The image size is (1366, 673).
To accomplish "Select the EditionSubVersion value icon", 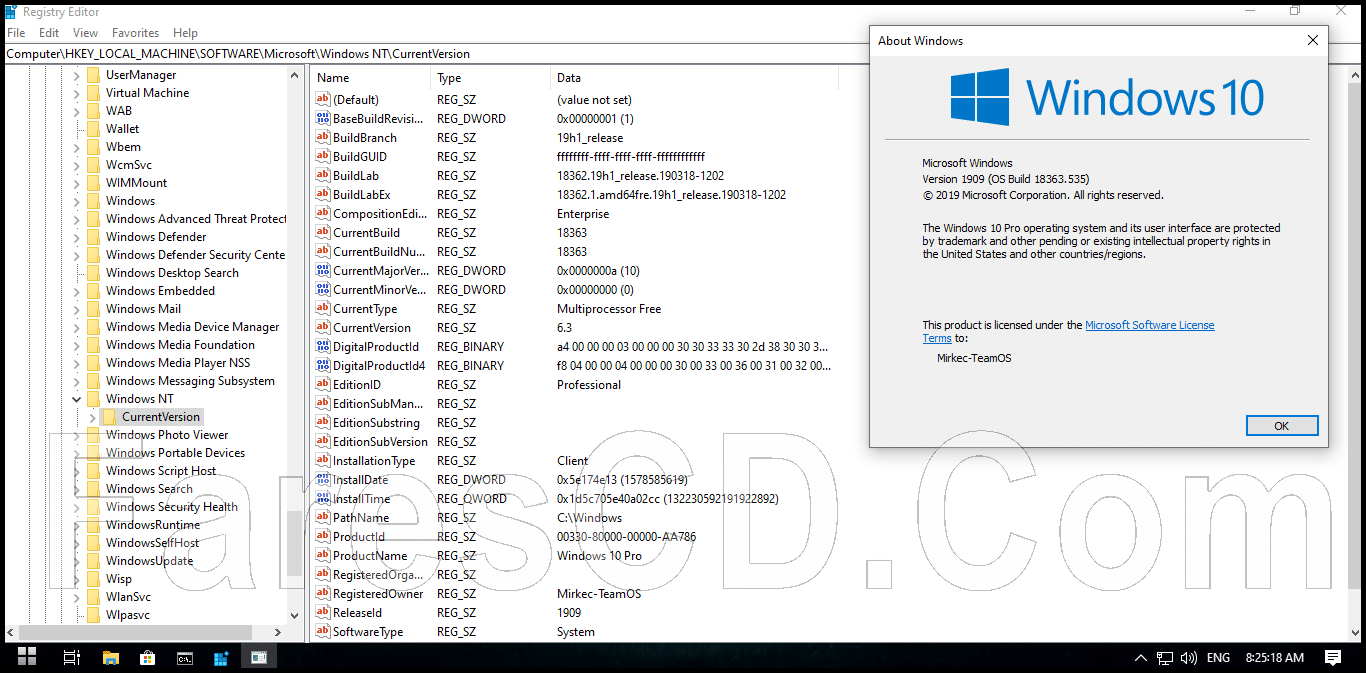I will click(x=322, y=441).
